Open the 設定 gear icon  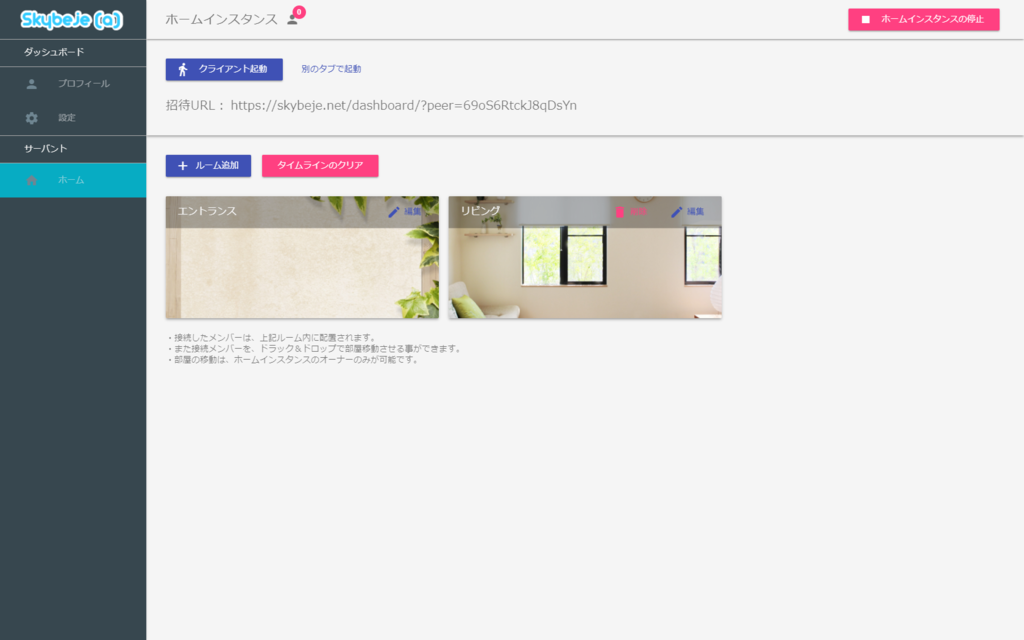31,118
